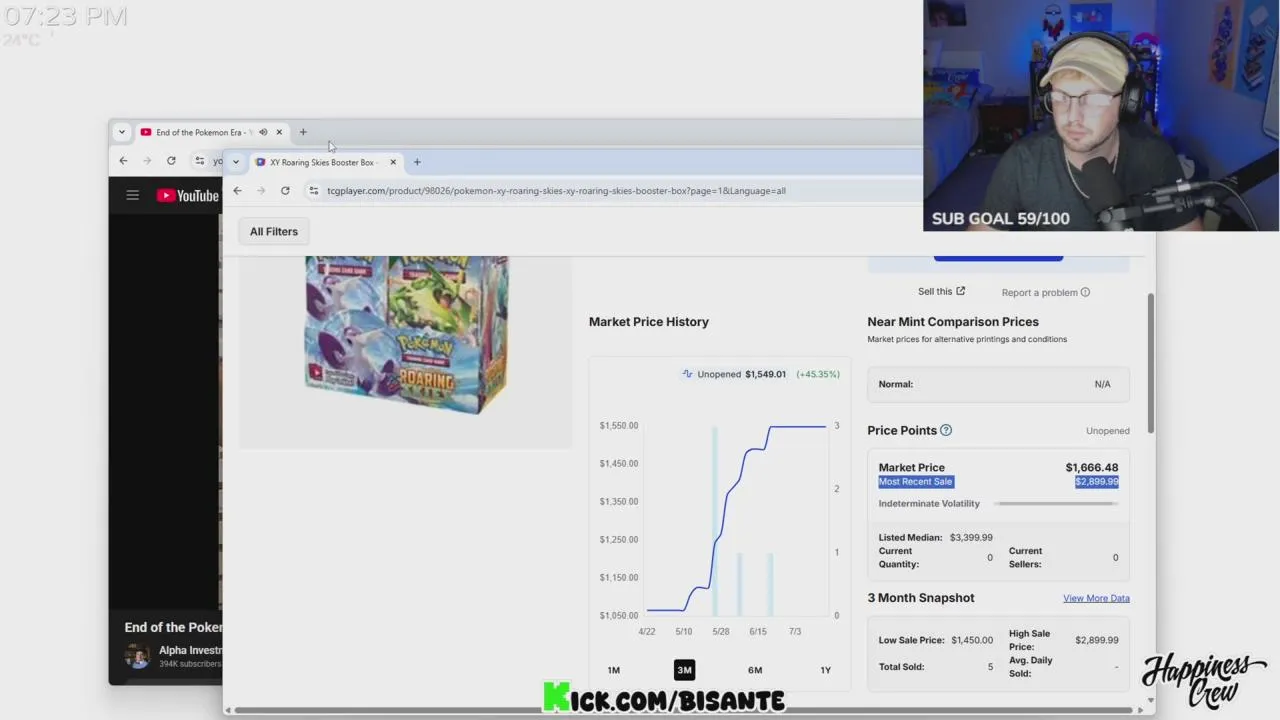The width and height of the screenshot is (1280, 720).
Task: Click 3 Month Snapshot heading
Action: click(921, 598)
